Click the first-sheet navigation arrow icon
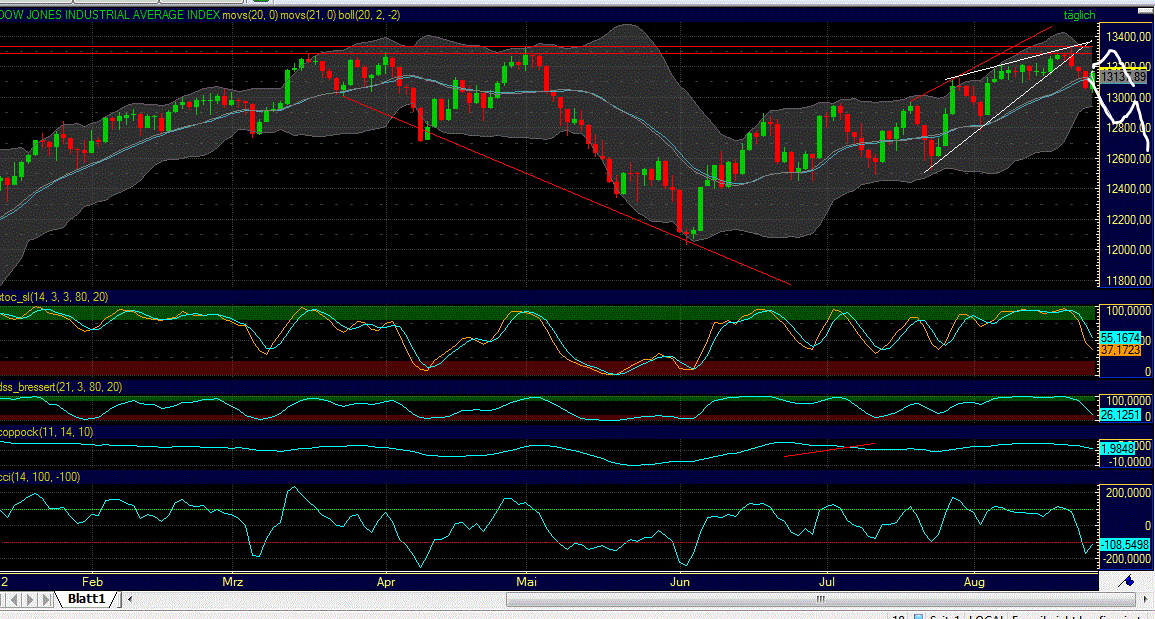This screenshot has width=1155, height=619. pos(4,599)
